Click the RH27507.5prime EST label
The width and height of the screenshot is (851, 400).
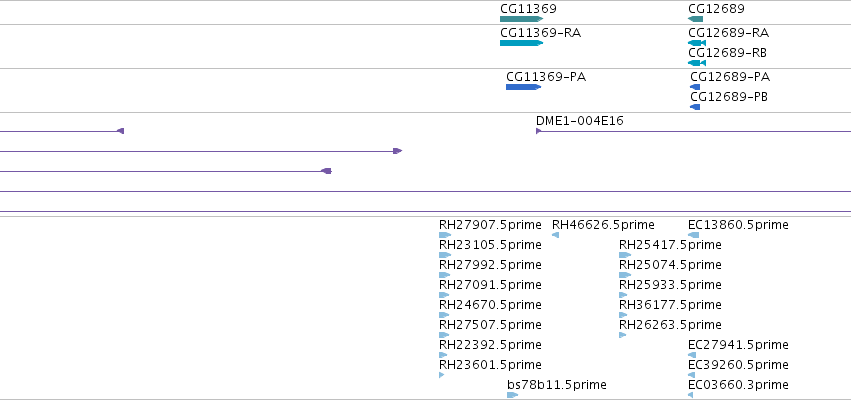pos(490,325)
